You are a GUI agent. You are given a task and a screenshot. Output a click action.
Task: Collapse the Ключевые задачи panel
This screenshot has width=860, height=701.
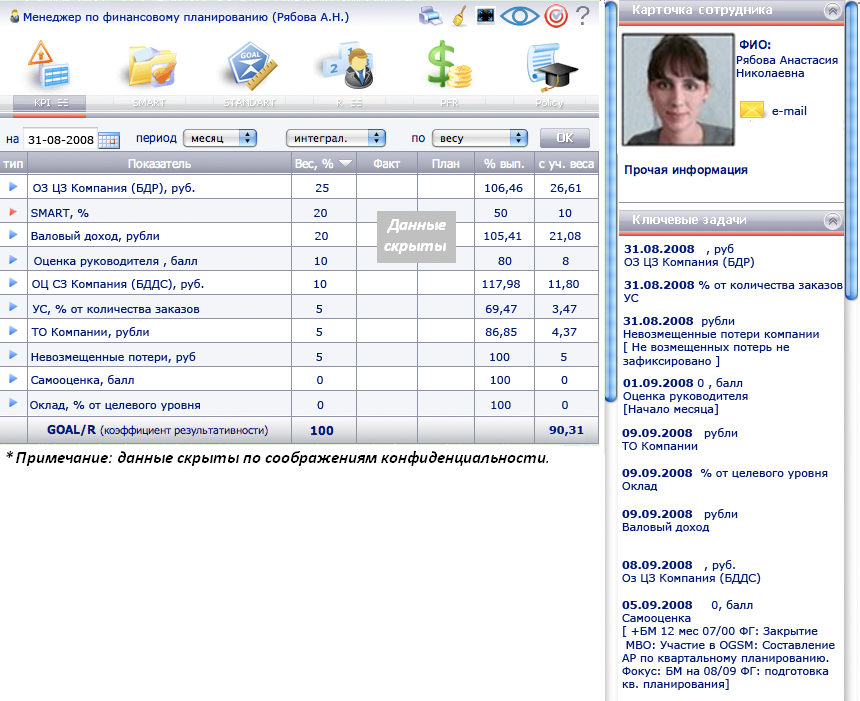[x=833, y=221]
